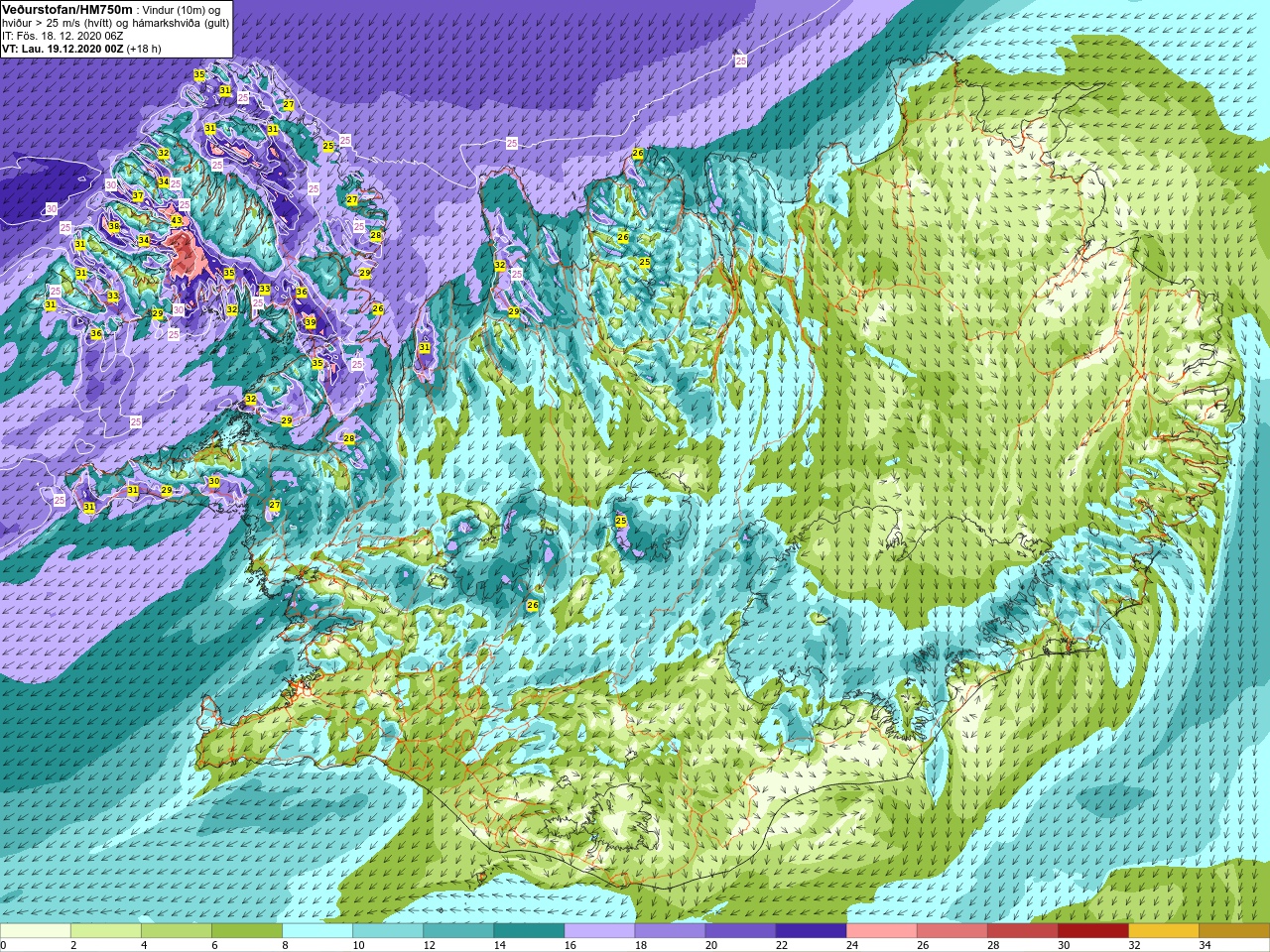Image resolution: width=1270 pixels, height=952 pixels.
Task: Pick the 20–22 m/s purple legend swatch
Action: pyautogui.click(x=740, y=931)
